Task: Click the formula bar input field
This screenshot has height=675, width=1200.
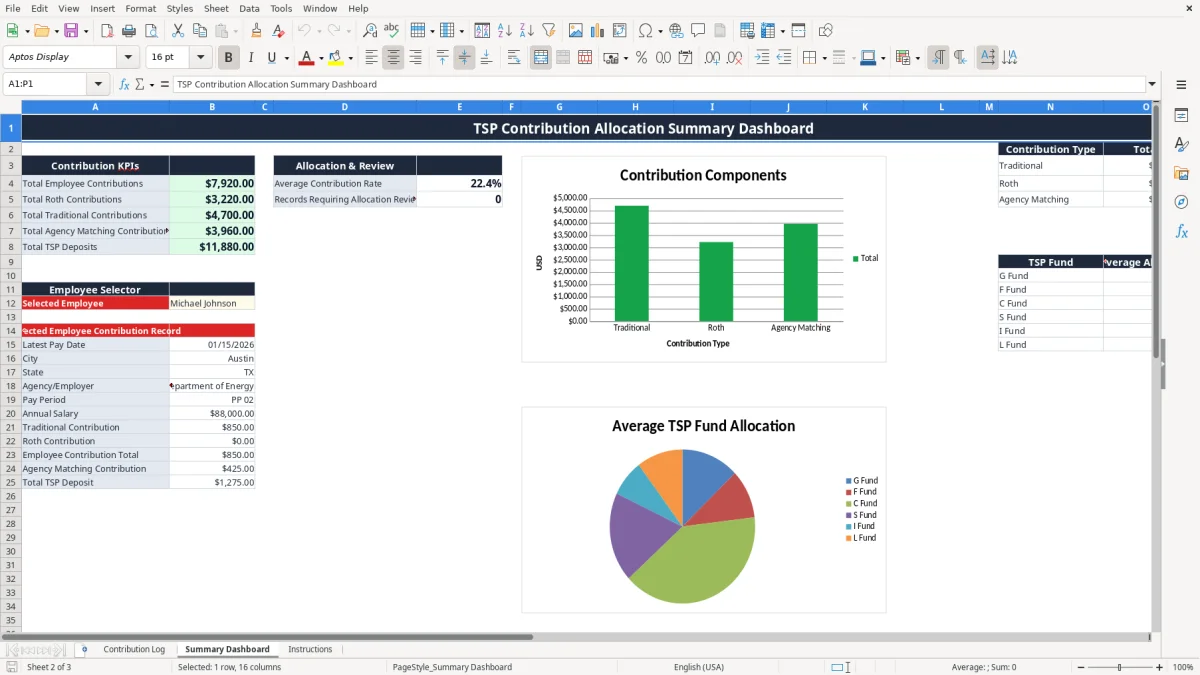Action: click(658, 84)
